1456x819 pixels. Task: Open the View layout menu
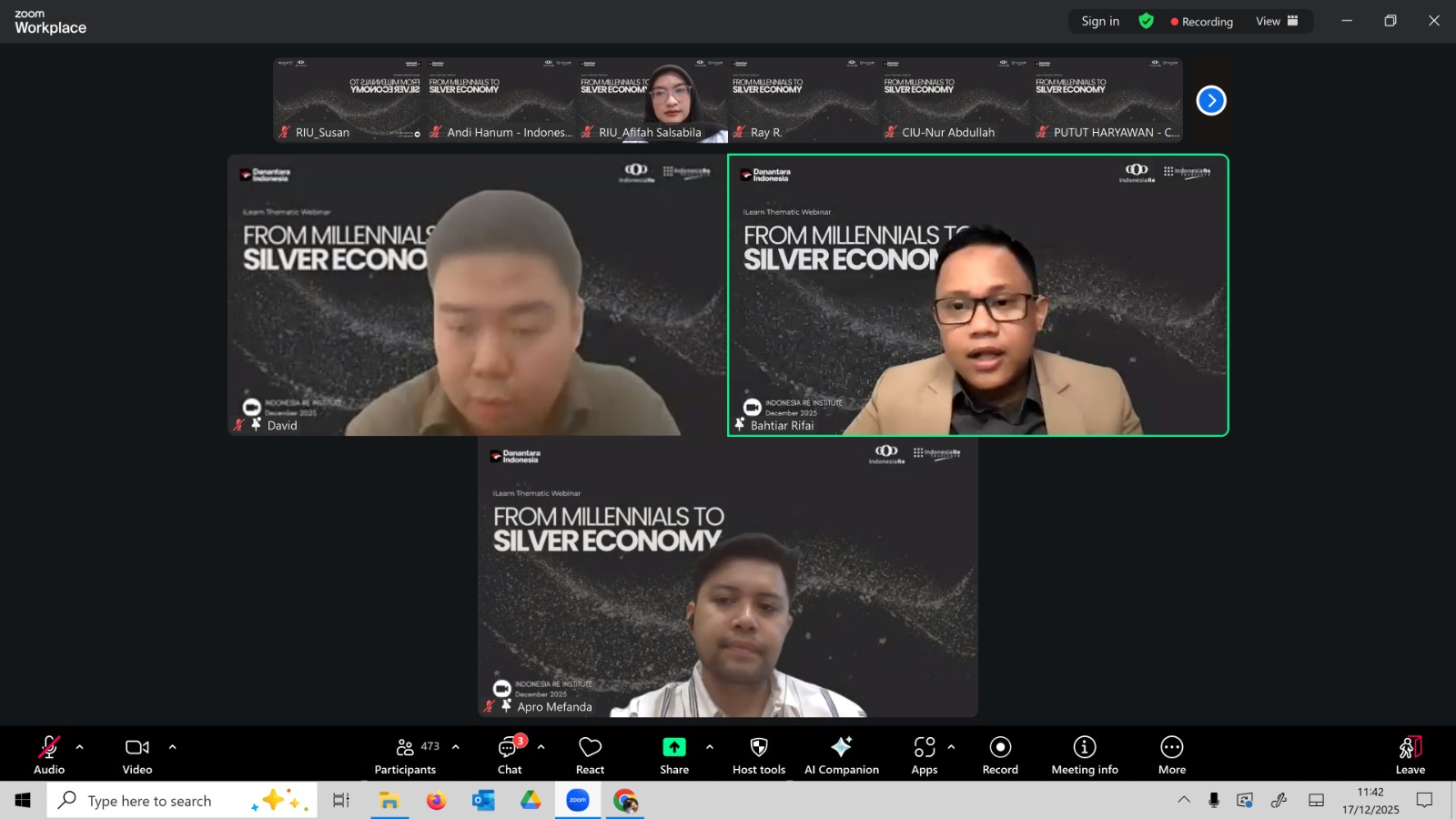tap(1277, 21)
